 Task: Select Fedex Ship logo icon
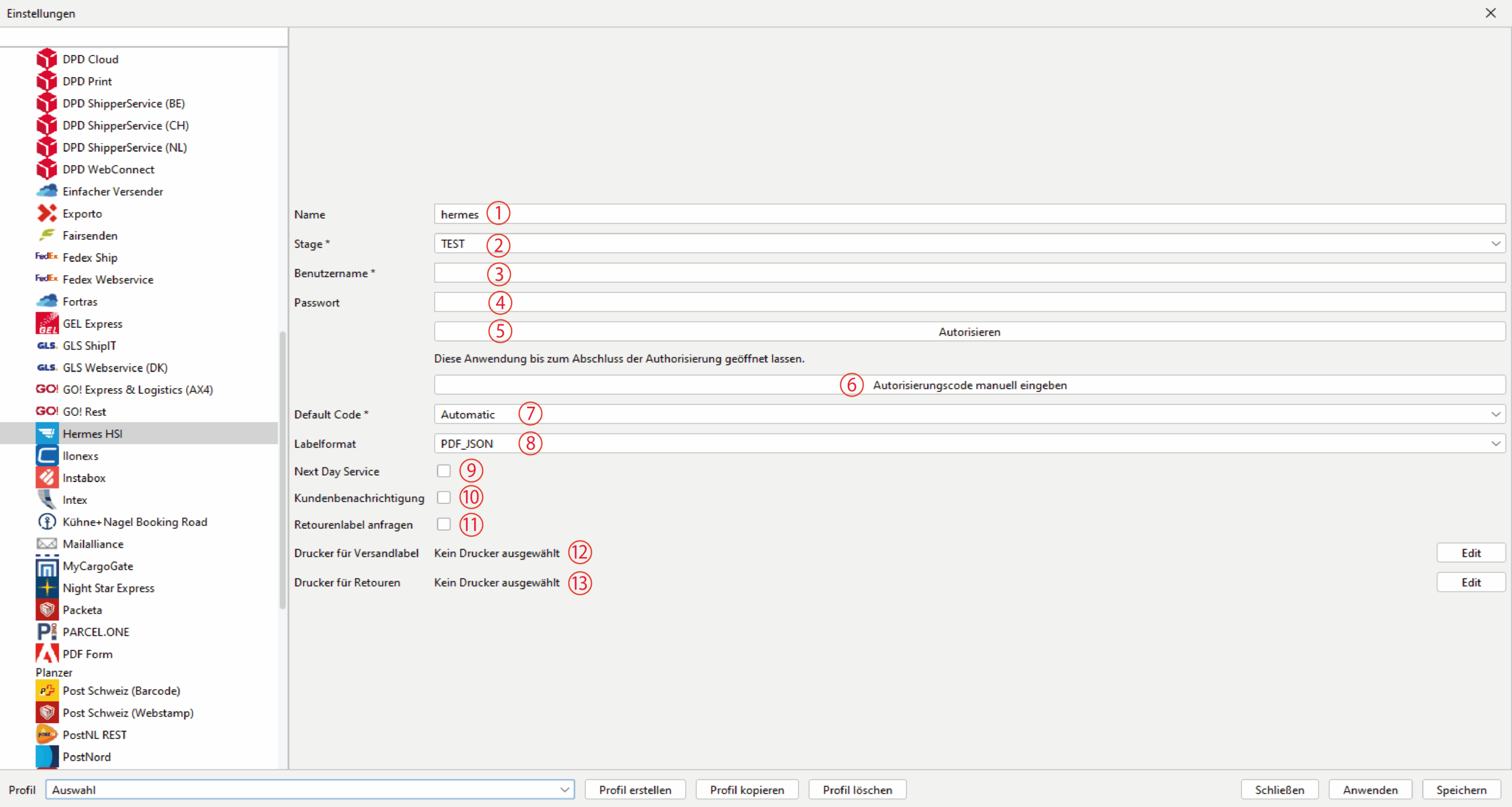[x=47, y=256]
